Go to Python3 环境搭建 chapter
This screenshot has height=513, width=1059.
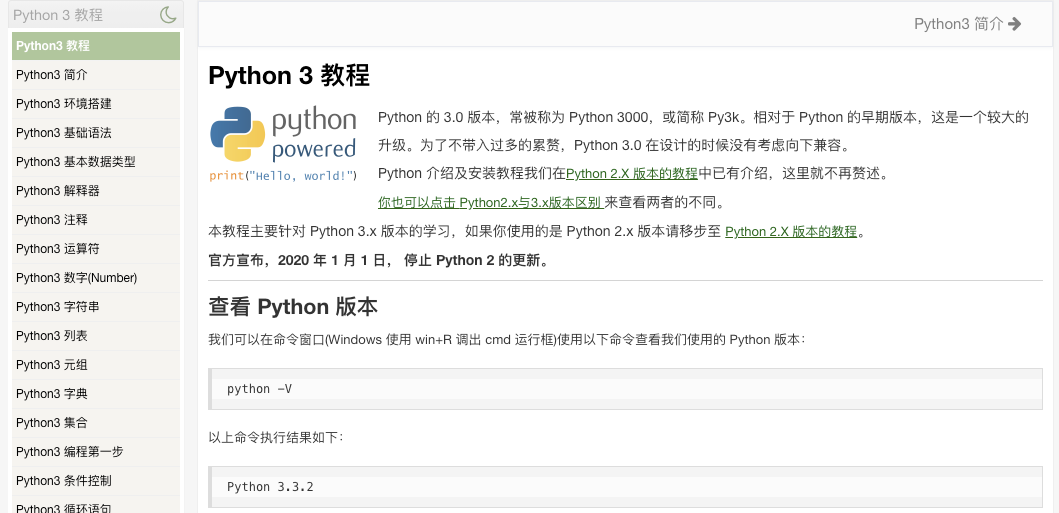click(x=96, y=104)
